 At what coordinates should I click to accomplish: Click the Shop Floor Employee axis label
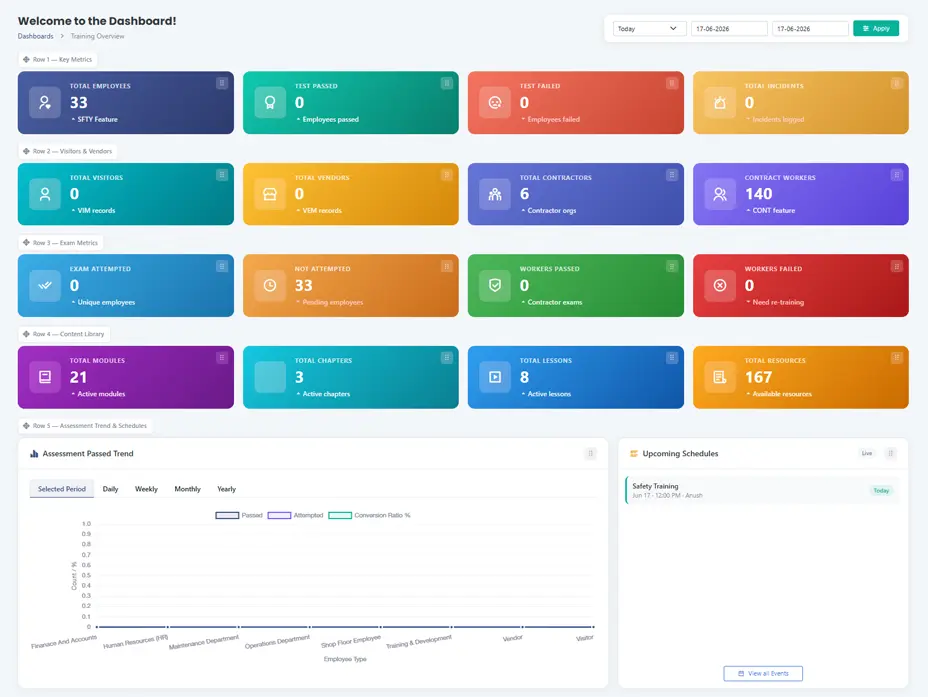pos(351,641)
